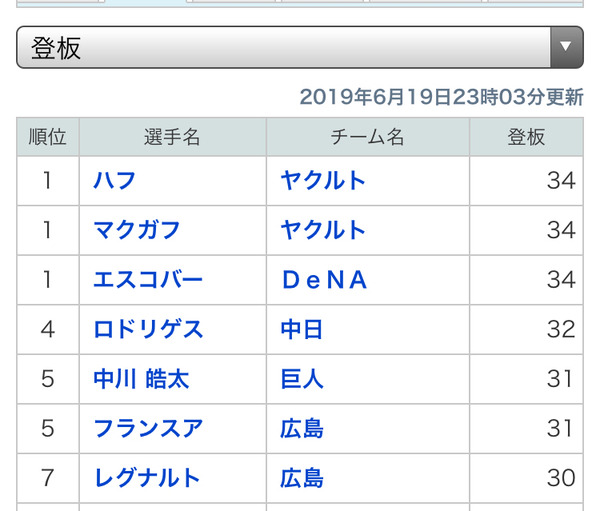Open player ロドリゲス profile link

pos(148,329)
